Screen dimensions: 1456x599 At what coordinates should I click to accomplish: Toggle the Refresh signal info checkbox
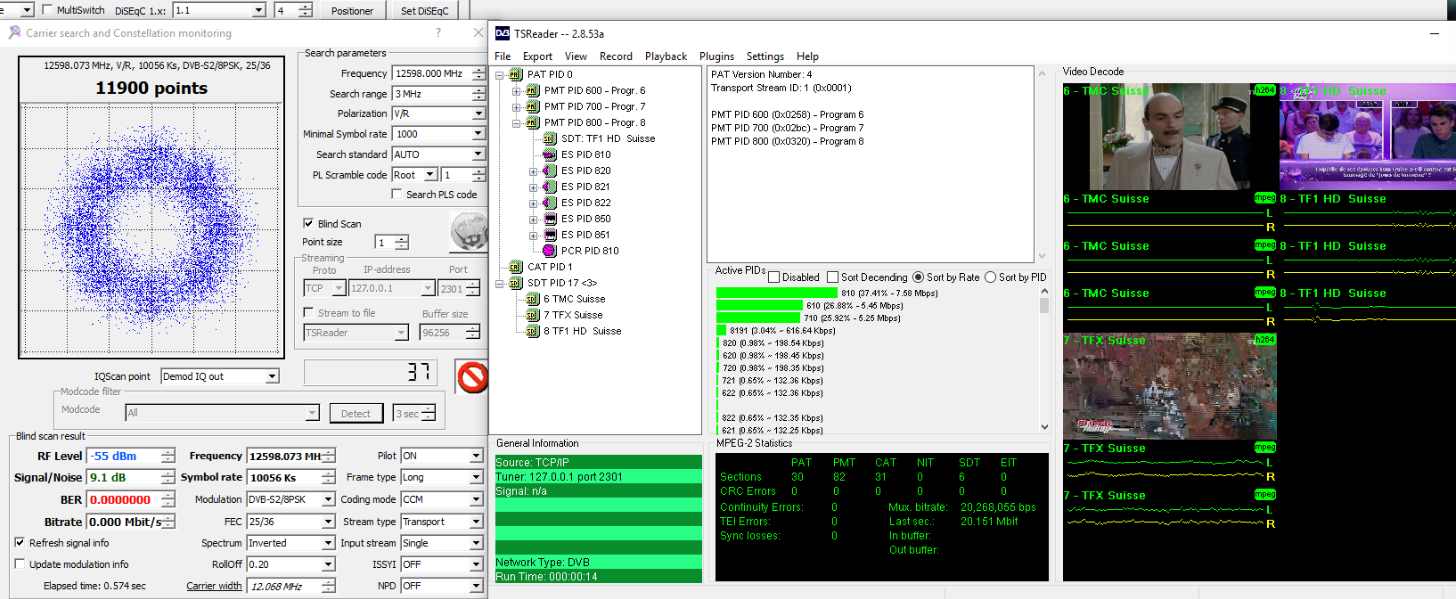point(20,542)
